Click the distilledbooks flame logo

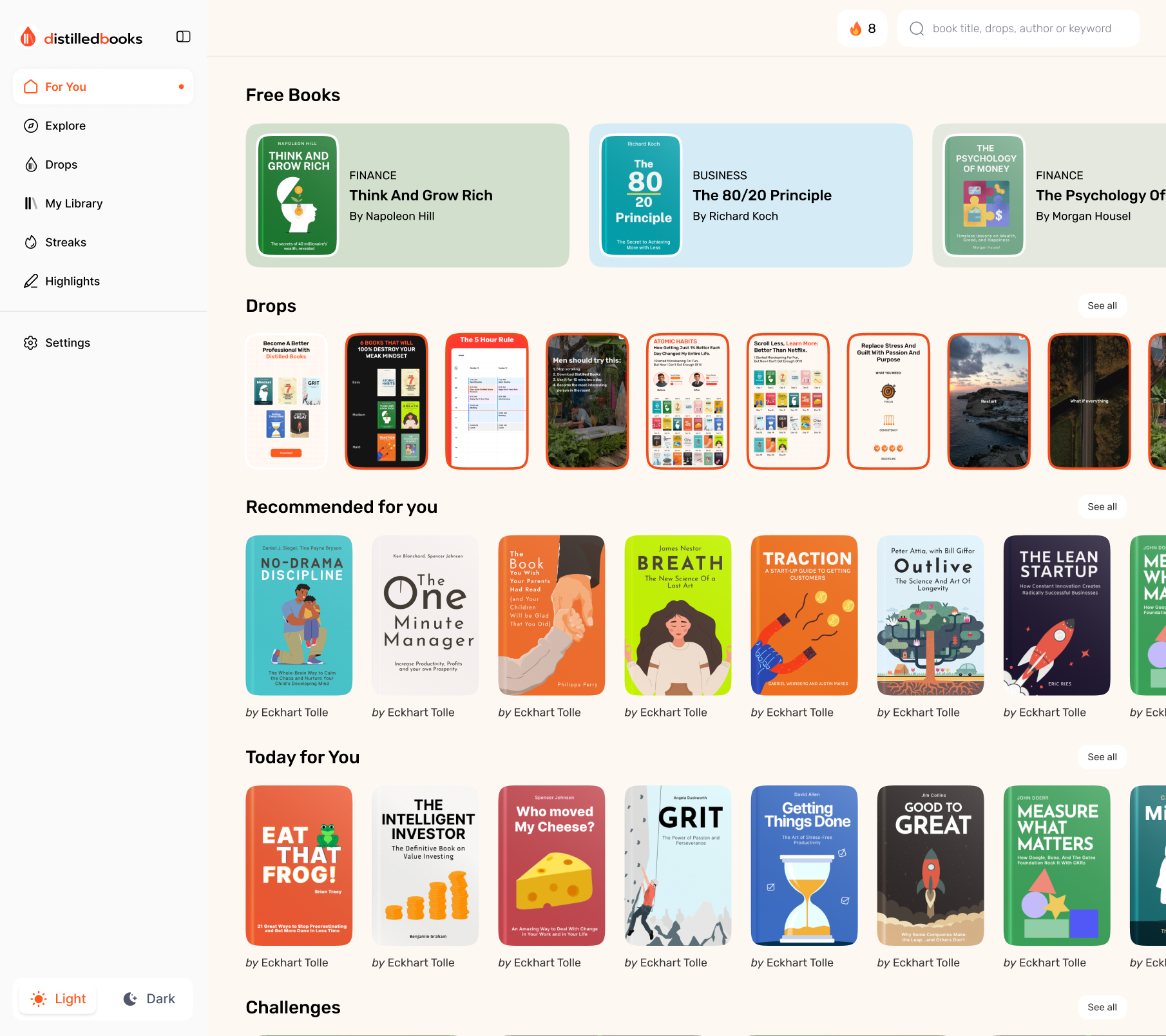28,37
